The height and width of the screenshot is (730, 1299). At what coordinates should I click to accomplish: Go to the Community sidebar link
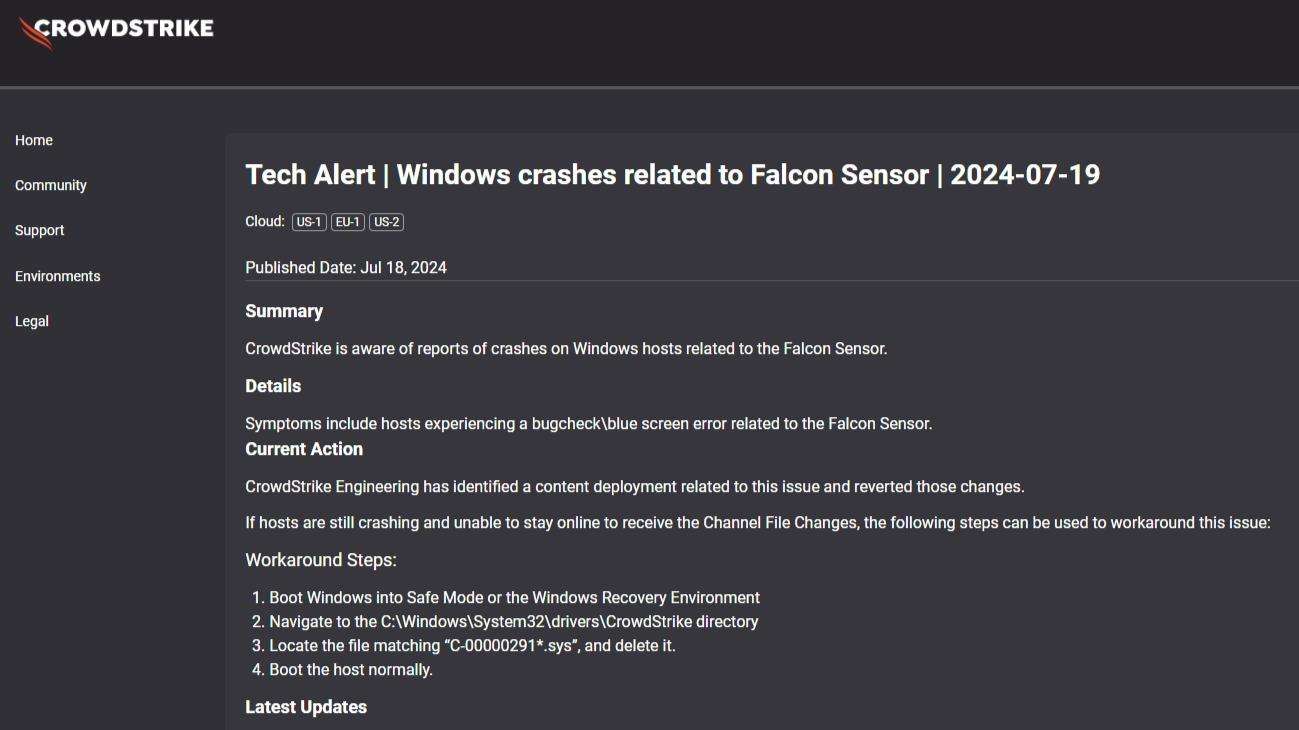click(x=51, y=185)
